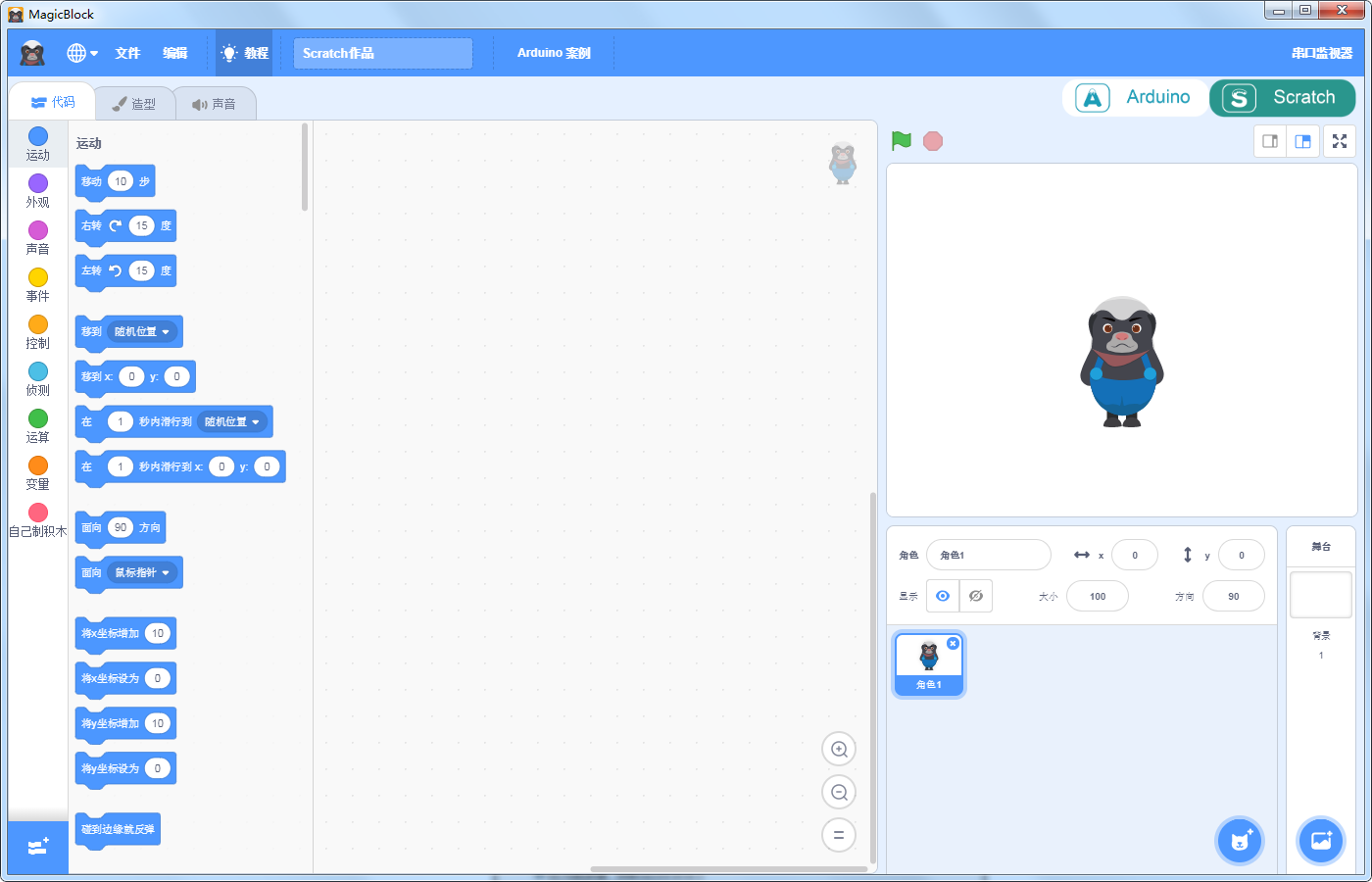Image resolution: width=1372 pixels, height=882 pixels.
Task: Open the 文件 menu
Action: [127, 53]
